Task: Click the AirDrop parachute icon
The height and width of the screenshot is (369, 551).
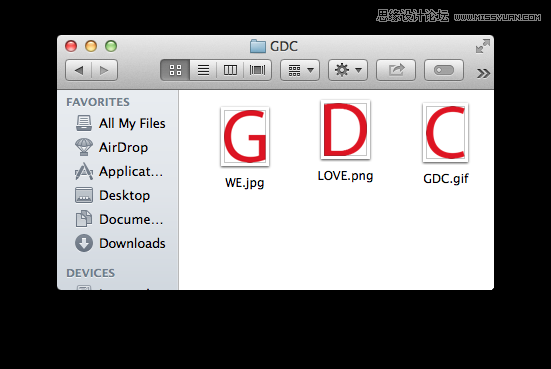Action: click(x=84, y=147)
